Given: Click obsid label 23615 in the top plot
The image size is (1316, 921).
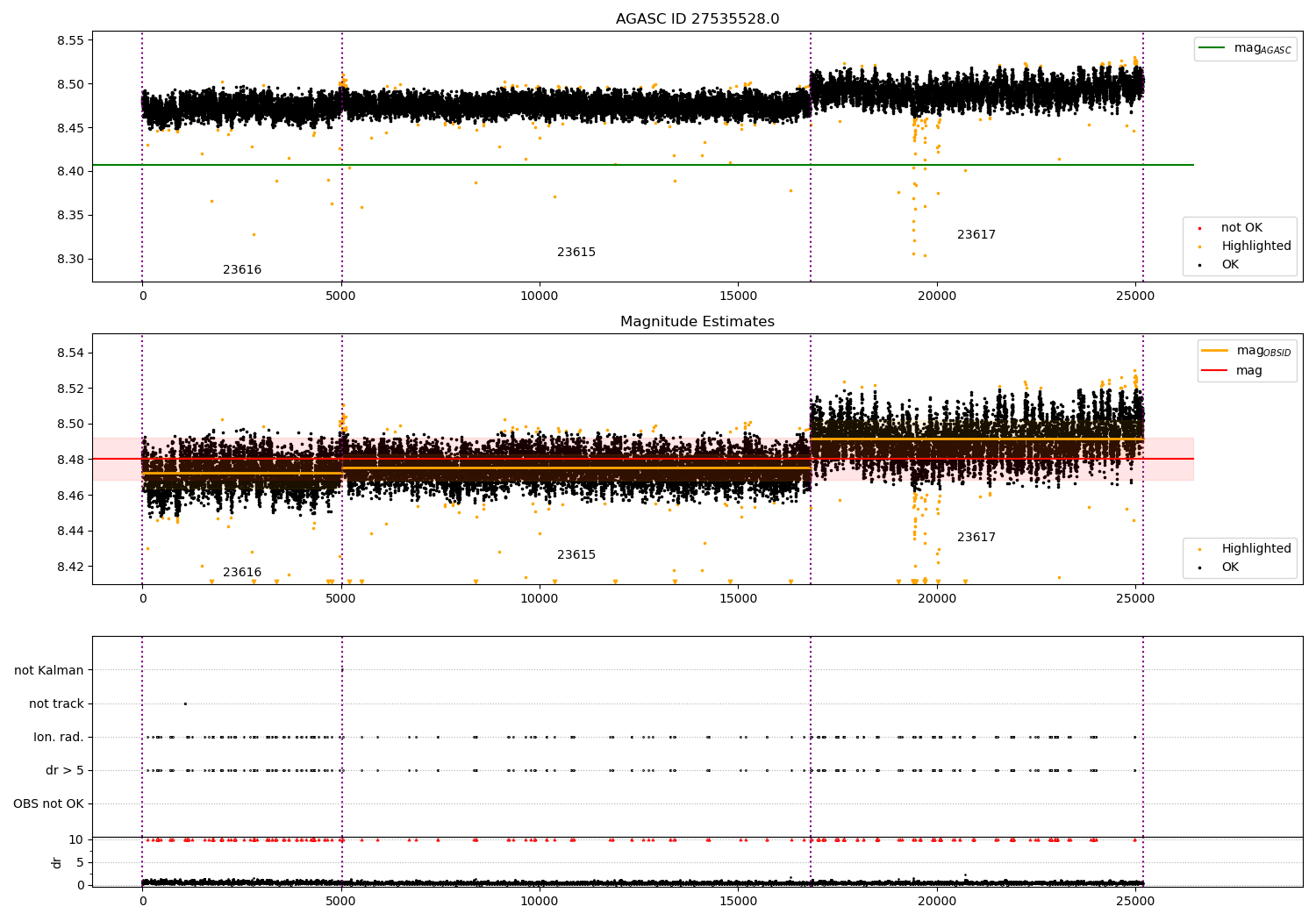Looking at the screenshot, I should (x=576, y=253).
